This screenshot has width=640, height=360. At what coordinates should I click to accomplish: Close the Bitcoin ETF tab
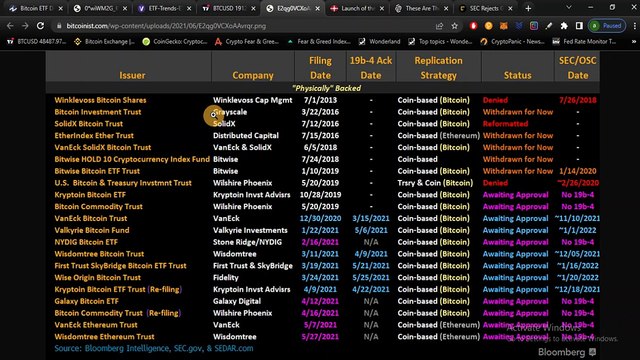(x=60, y=8)
